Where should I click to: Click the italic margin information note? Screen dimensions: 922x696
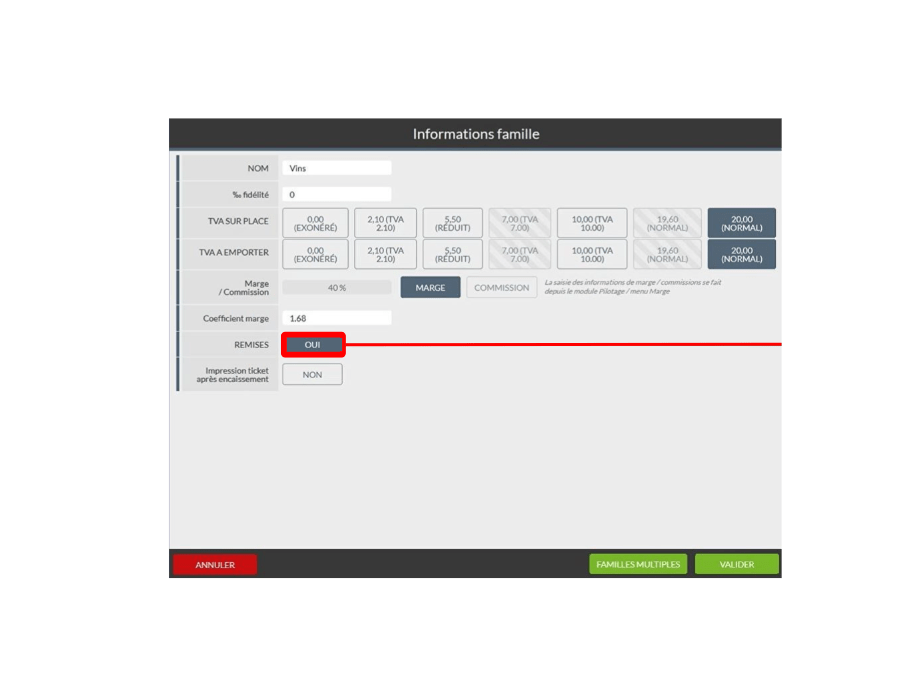[633, 287]
